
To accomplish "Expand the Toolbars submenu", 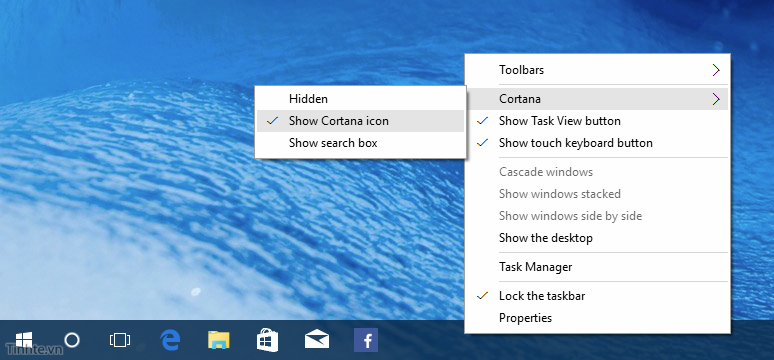I will pyautogui.click(x=597, y=70).
